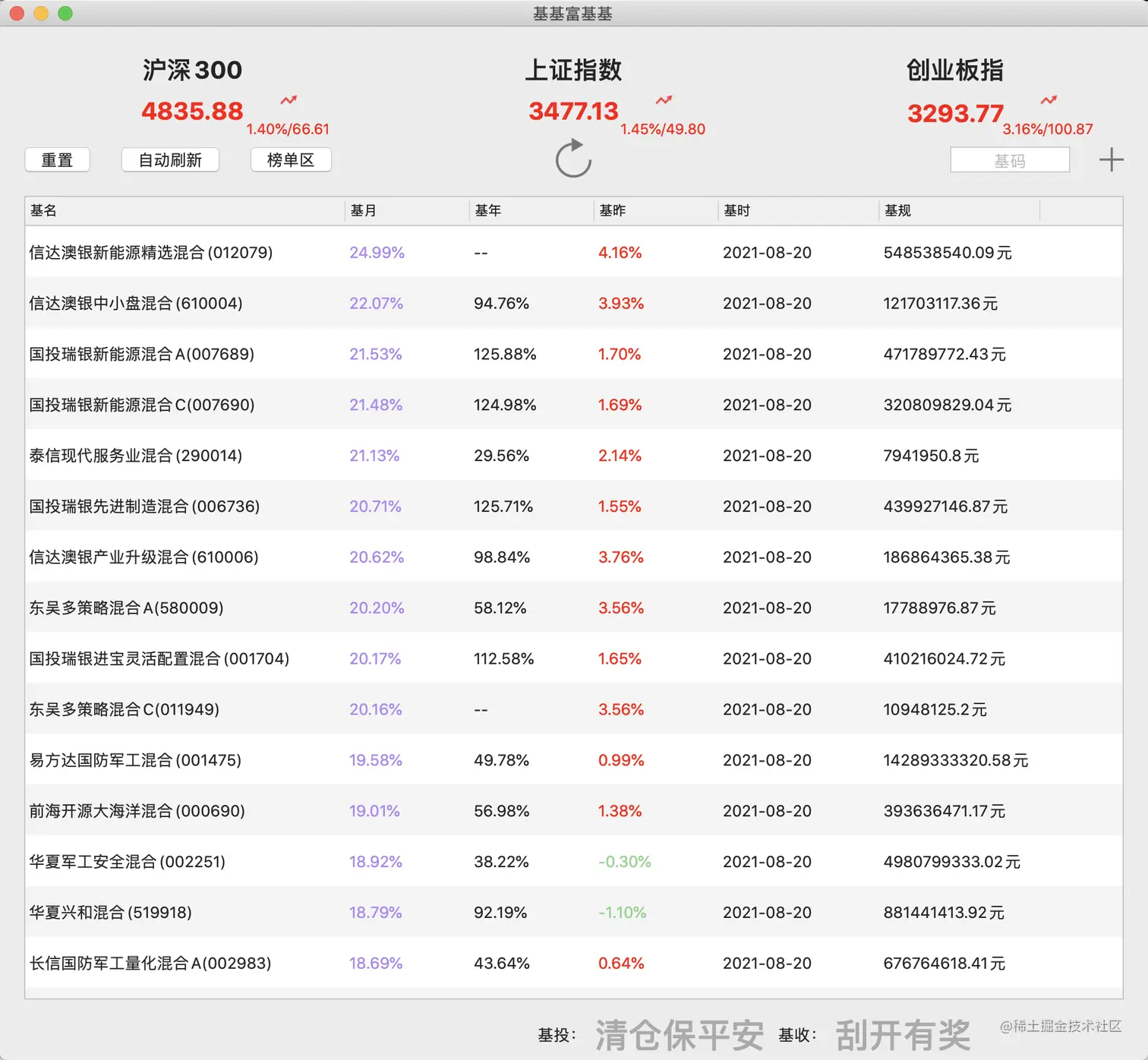The image size is (1148, 1060).
Task: Click the plus icon to add a fund
Action: click(1111, 159)
